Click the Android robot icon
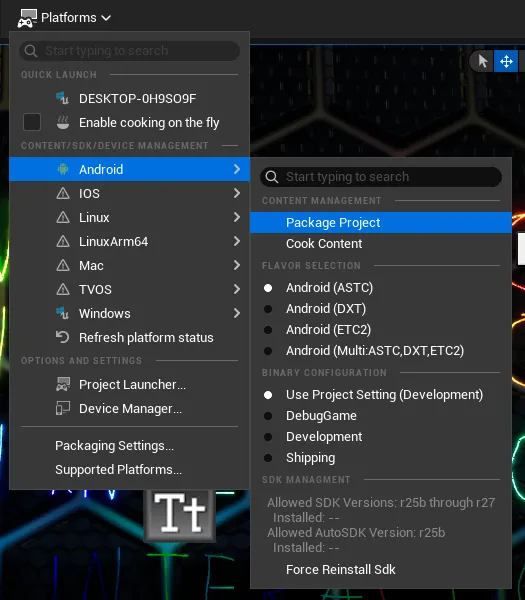 63,169
